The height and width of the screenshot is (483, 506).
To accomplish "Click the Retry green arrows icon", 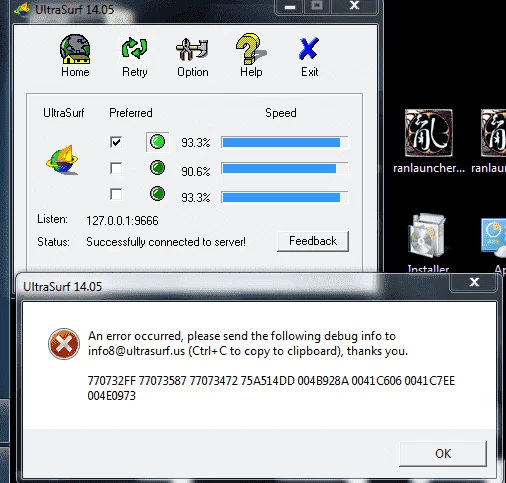I will point(134,49).
